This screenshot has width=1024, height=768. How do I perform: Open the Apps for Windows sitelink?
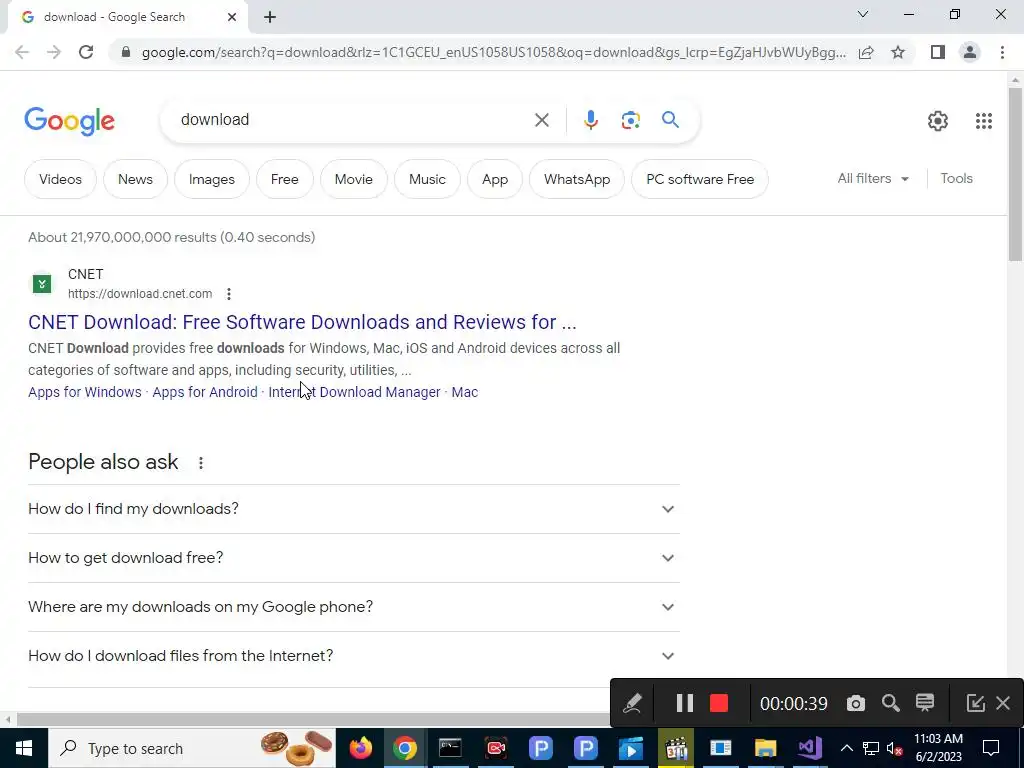tap(85, 392)
